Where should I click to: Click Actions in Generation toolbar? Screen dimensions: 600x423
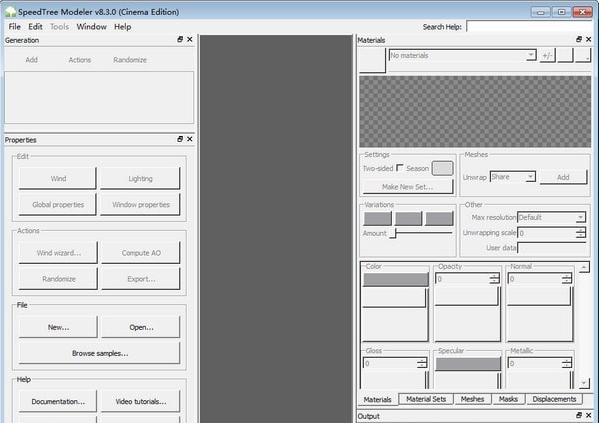tap(80, 60)
